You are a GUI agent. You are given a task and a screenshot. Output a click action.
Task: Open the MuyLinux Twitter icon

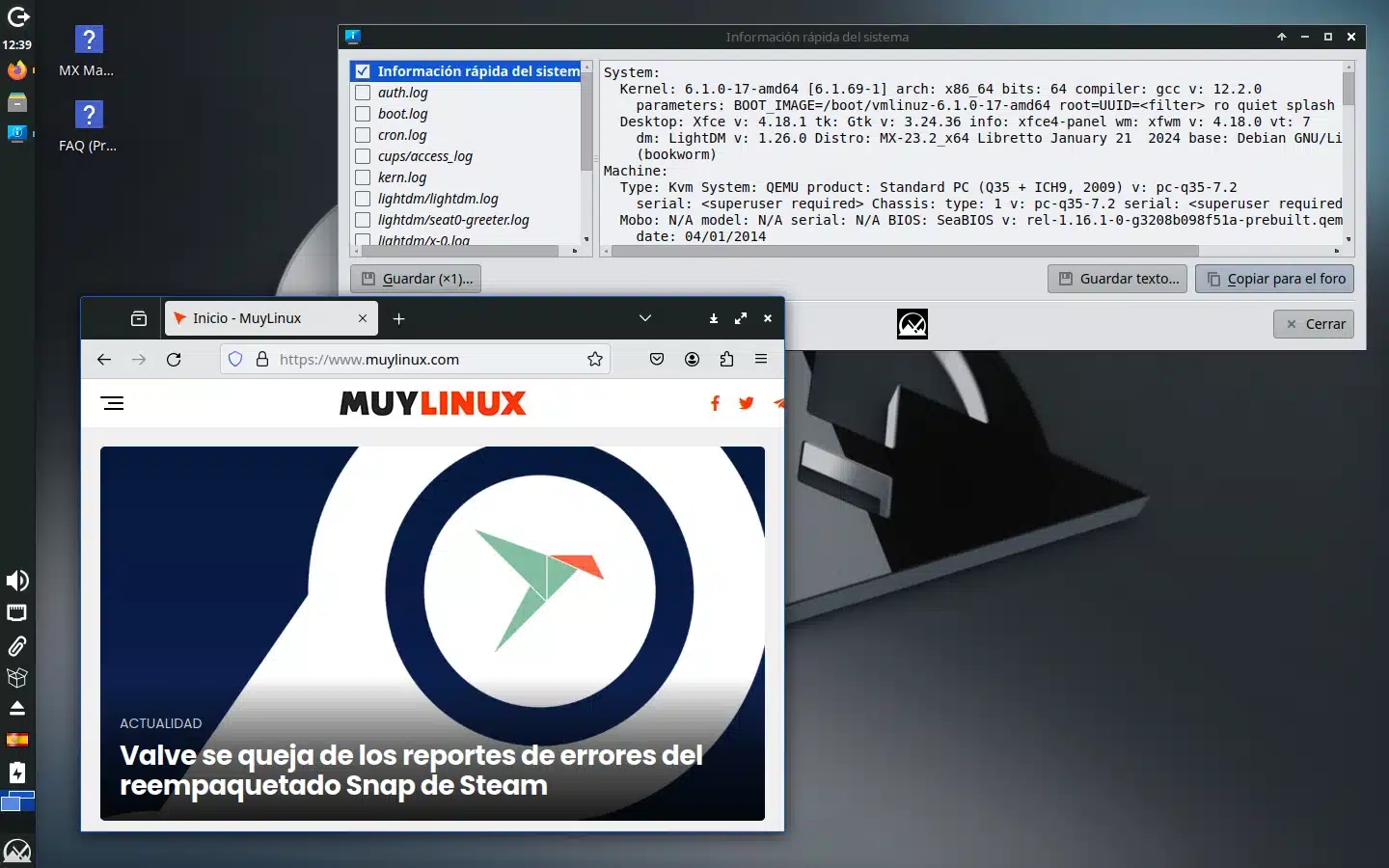click(x=746, y=403)
